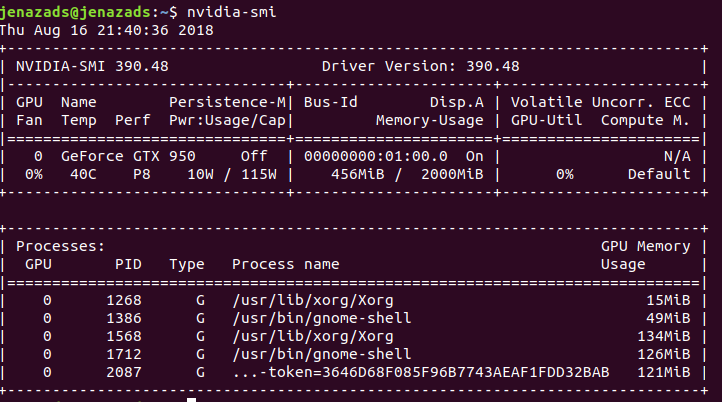Click memory usage "49MiB"
Screen dimensions: 722x402
pos(668,318)
